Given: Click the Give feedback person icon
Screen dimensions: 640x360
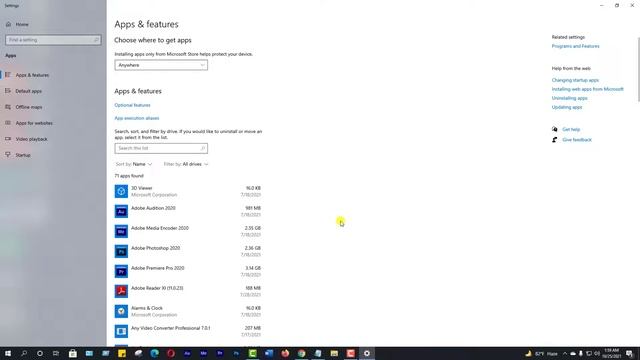Looking at the screenshot, I should 555,140.
